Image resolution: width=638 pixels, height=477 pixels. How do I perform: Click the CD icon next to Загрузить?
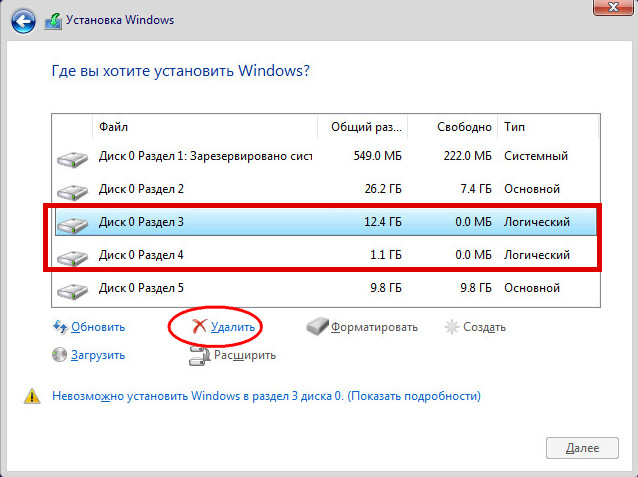pos(59,355)
